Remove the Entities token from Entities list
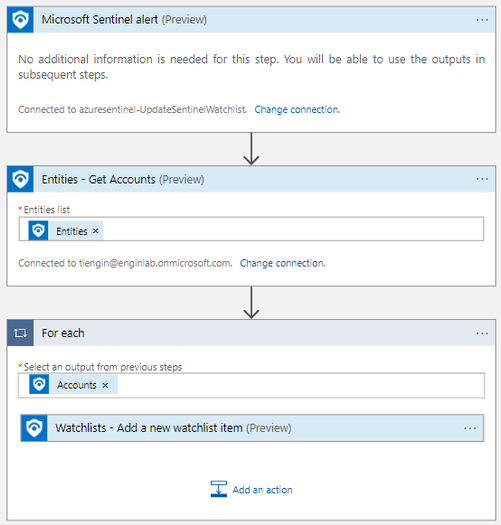The width and height of the screenshot is (501, 525). click(x=96, y=231)
